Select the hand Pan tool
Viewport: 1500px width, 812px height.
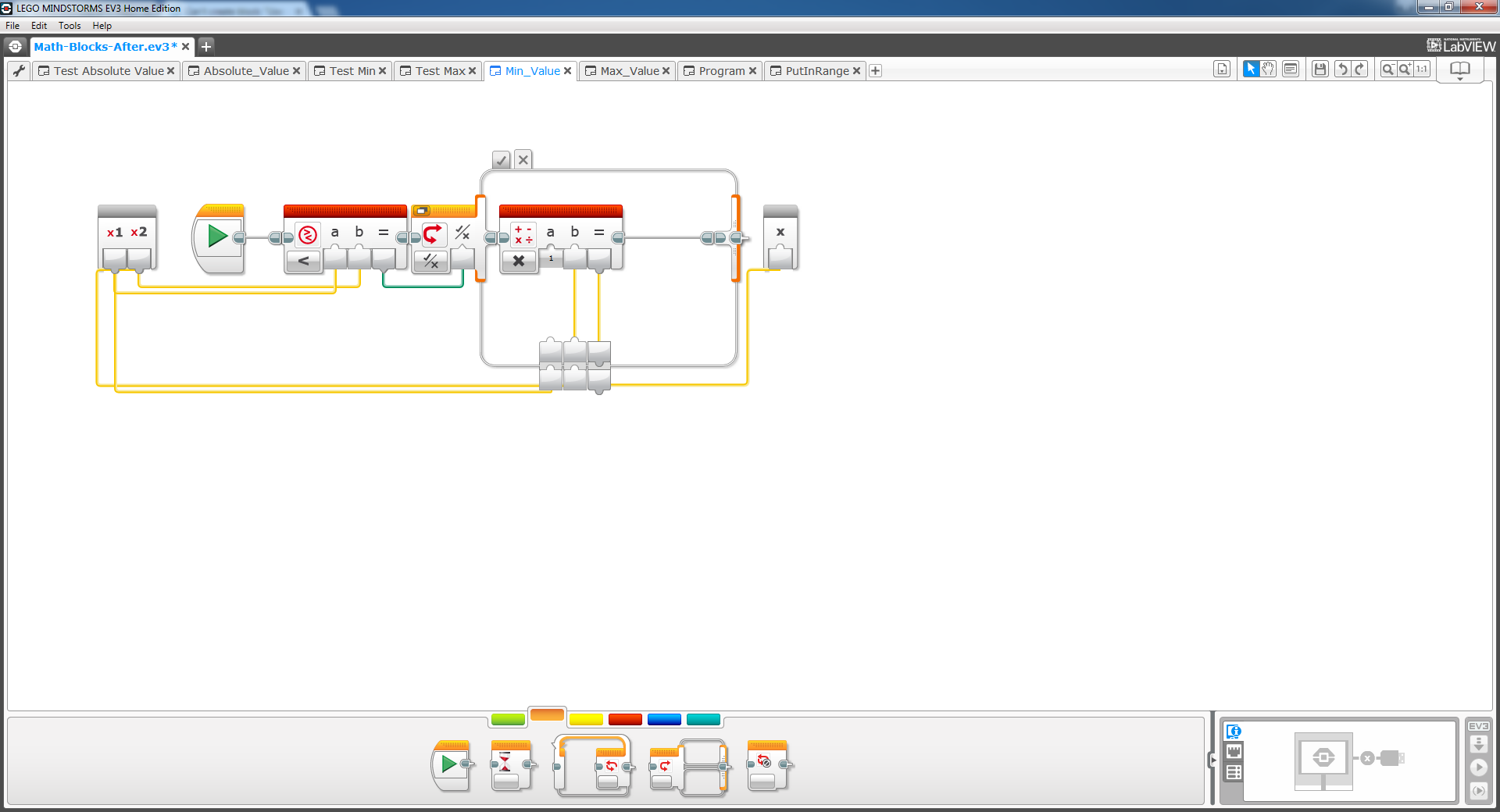[1268, 69]
